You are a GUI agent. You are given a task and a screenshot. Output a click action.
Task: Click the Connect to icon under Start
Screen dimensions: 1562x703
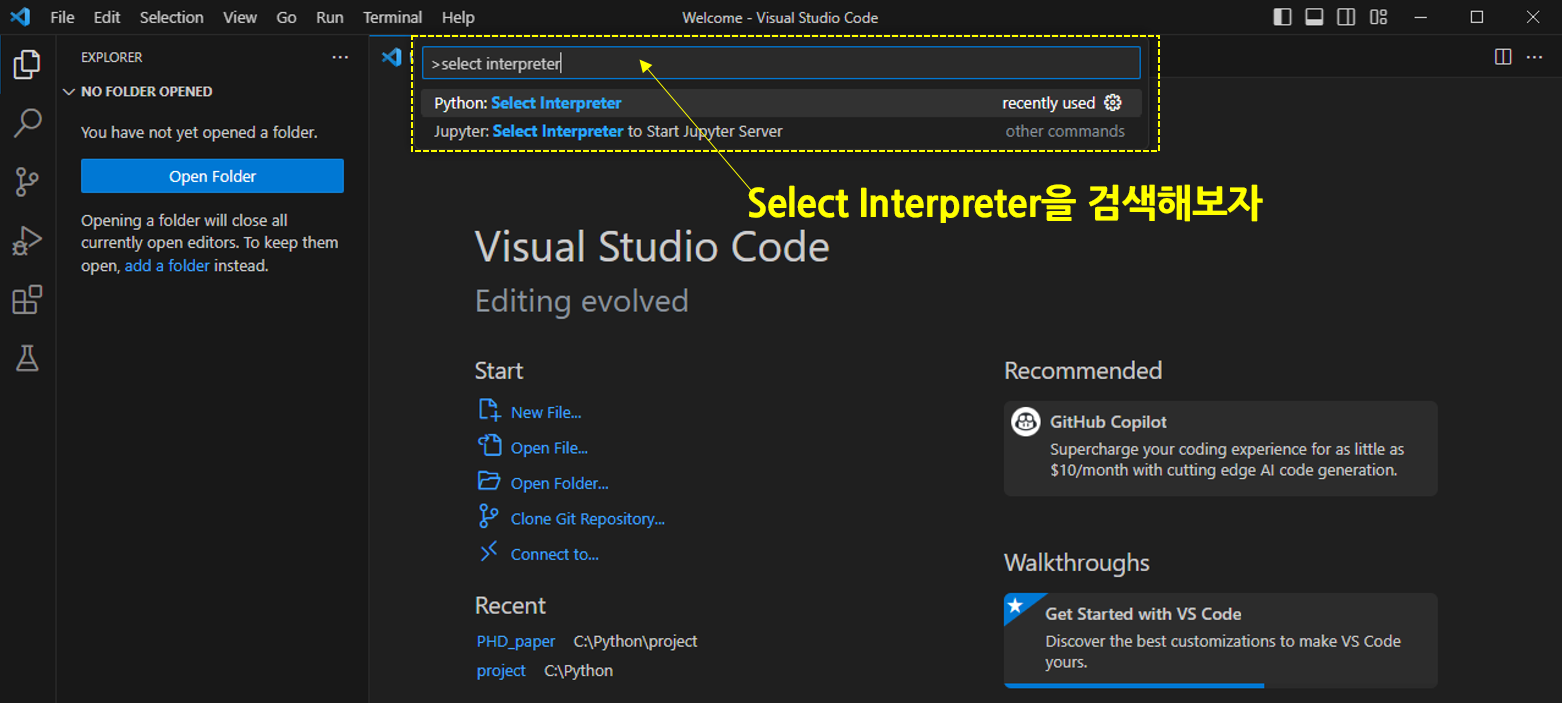tap(489, 552)
